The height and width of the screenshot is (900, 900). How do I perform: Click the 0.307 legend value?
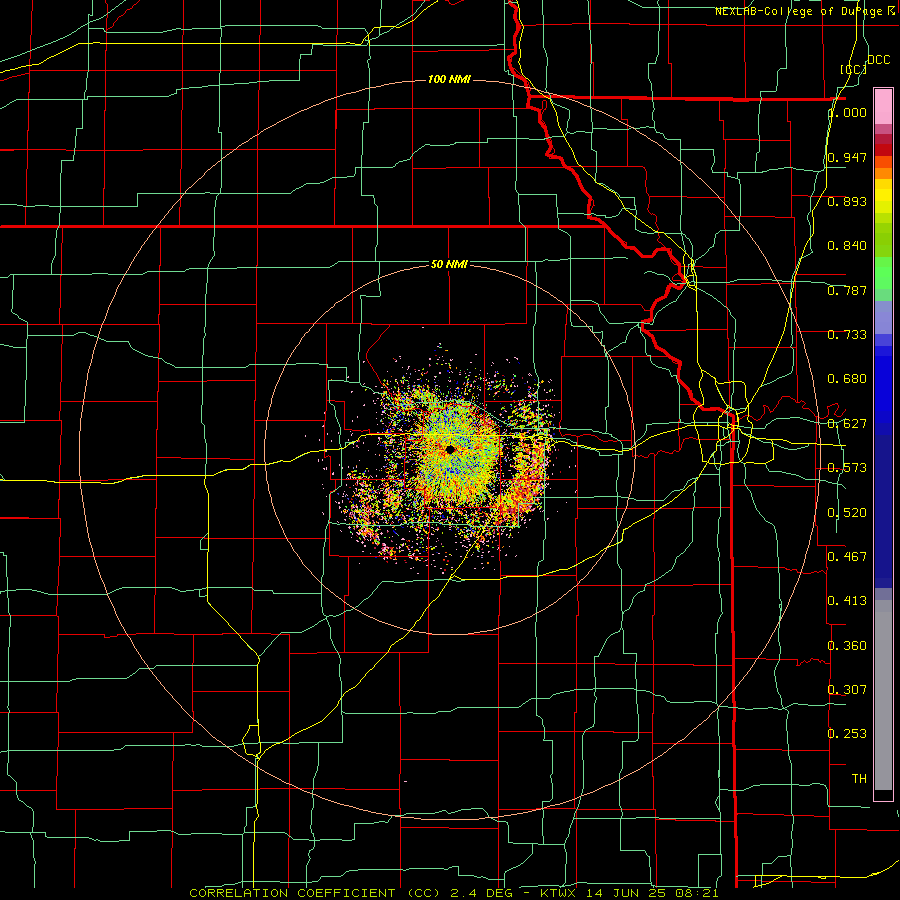(x=847, y=690)
